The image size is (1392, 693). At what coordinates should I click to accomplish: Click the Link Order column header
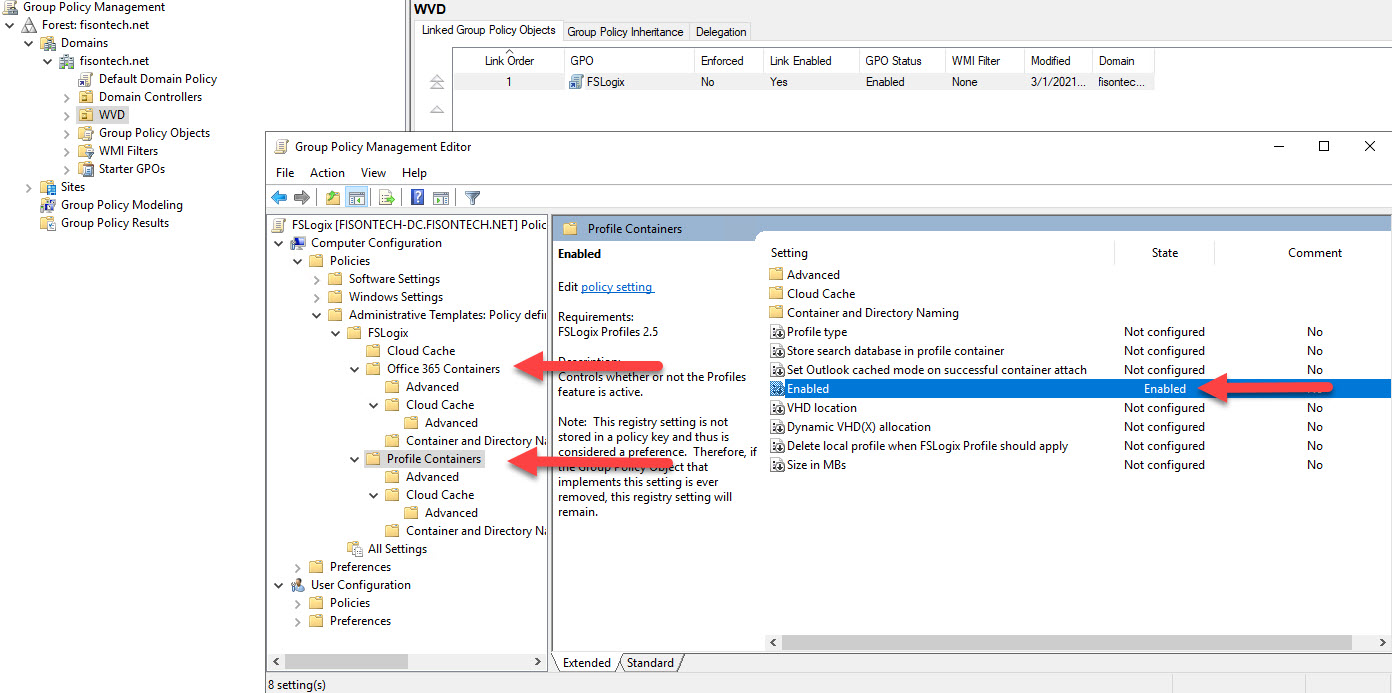coord(509,61)
